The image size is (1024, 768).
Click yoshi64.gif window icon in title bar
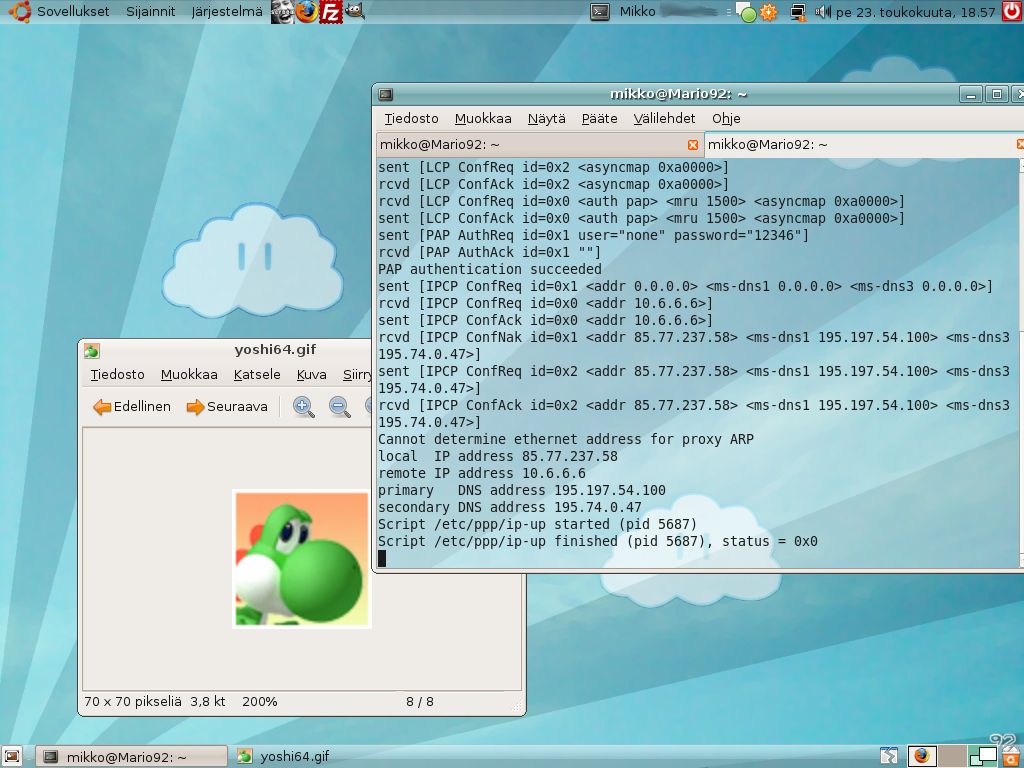[91, 351]
